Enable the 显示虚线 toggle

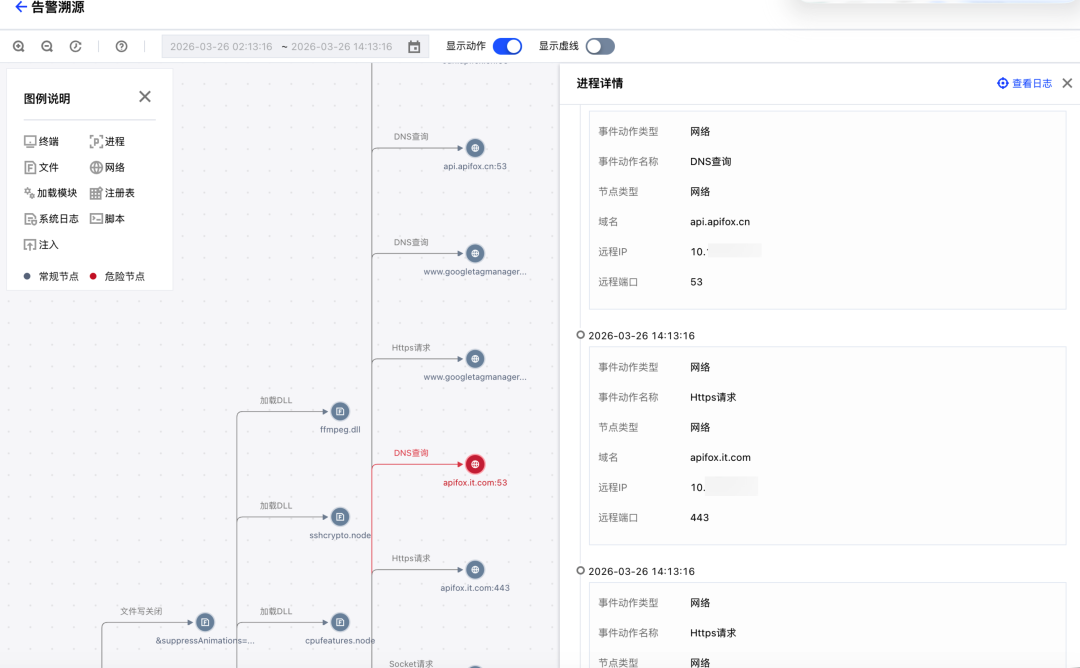[600, 46]
